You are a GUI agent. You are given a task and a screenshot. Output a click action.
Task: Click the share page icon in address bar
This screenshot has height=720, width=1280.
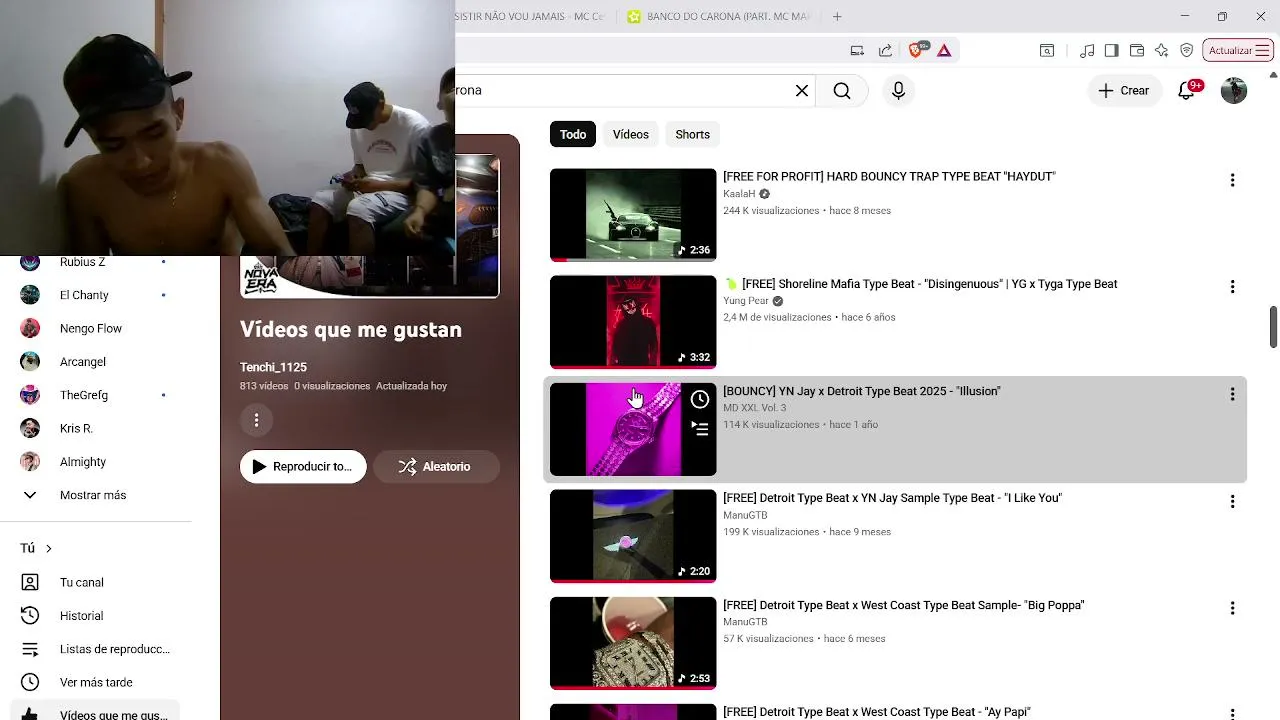click(x=885, y=50)
